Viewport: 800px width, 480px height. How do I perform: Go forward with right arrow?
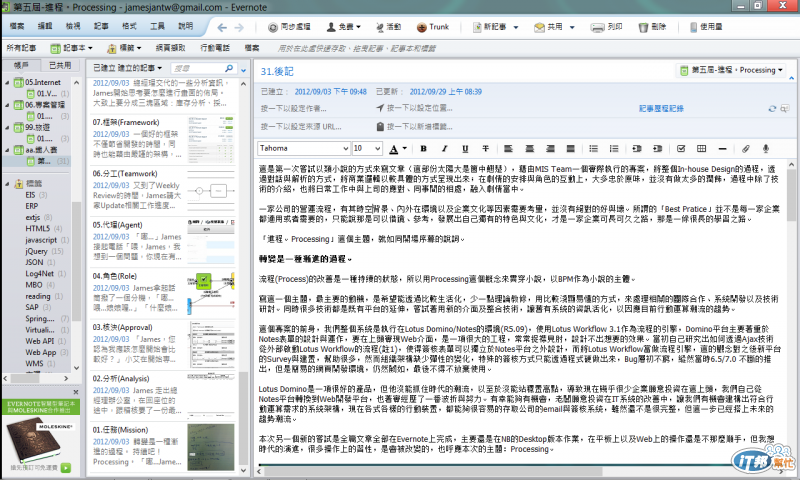pos(239,28)
